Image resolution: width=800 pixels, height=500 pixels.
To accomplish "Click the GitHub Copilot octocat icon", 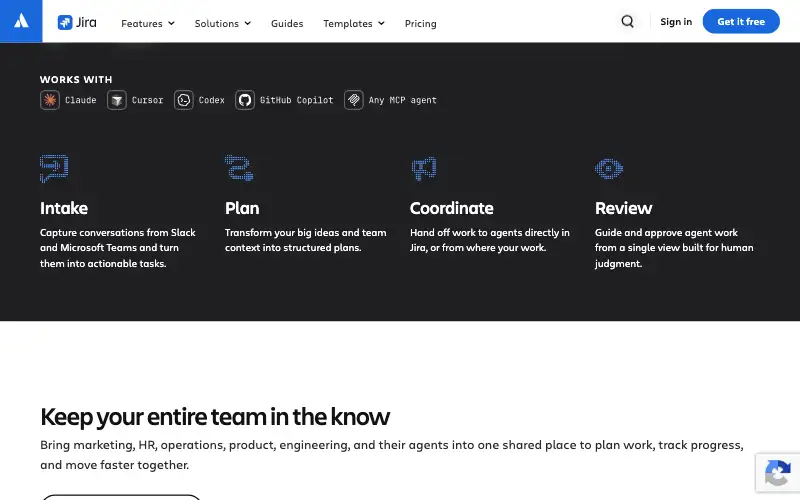I will point(245,100).
